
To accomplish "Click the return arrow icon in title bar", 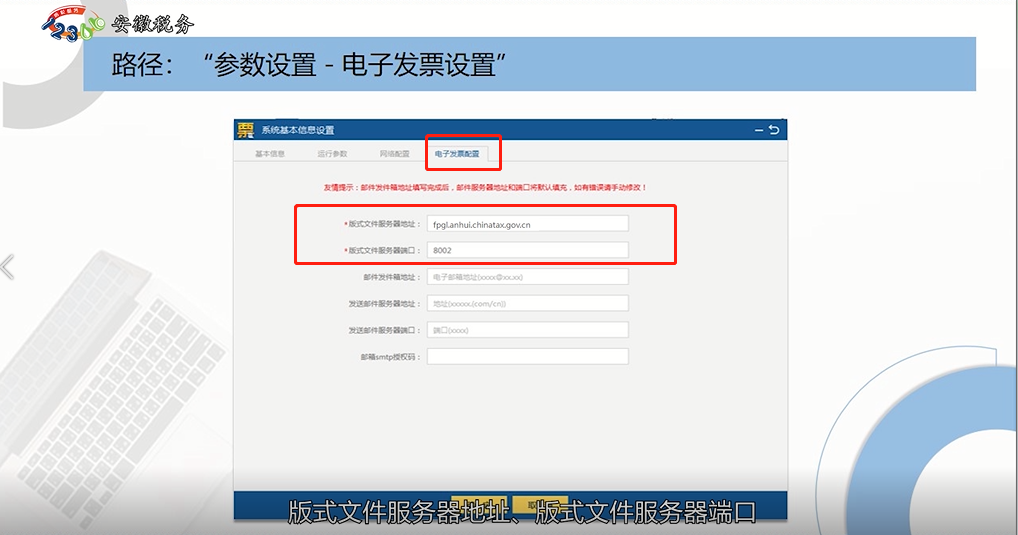I will coord(774,130).
